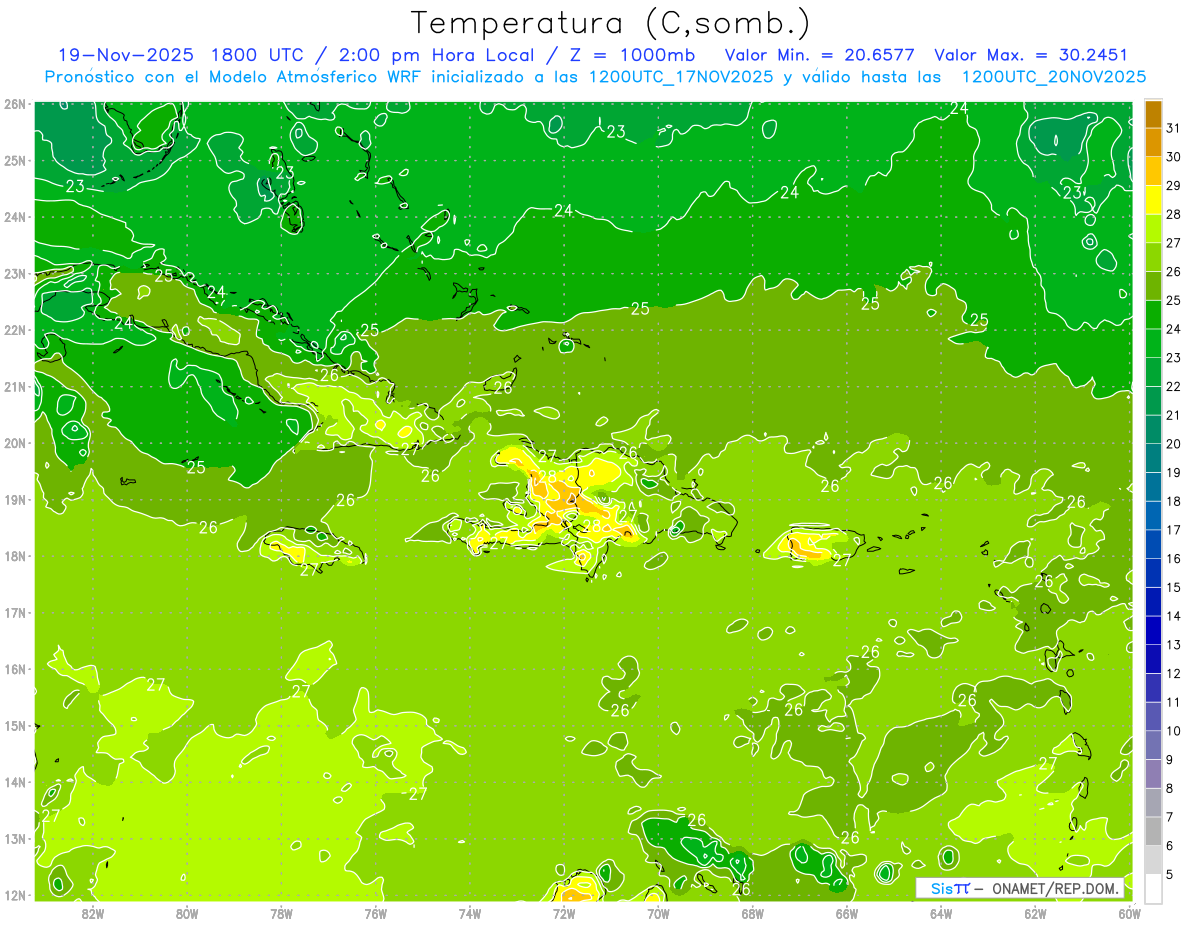Click the 16N latitude axis label
The width and height of the screenshot is (1200, 927).
coord(15,669)
